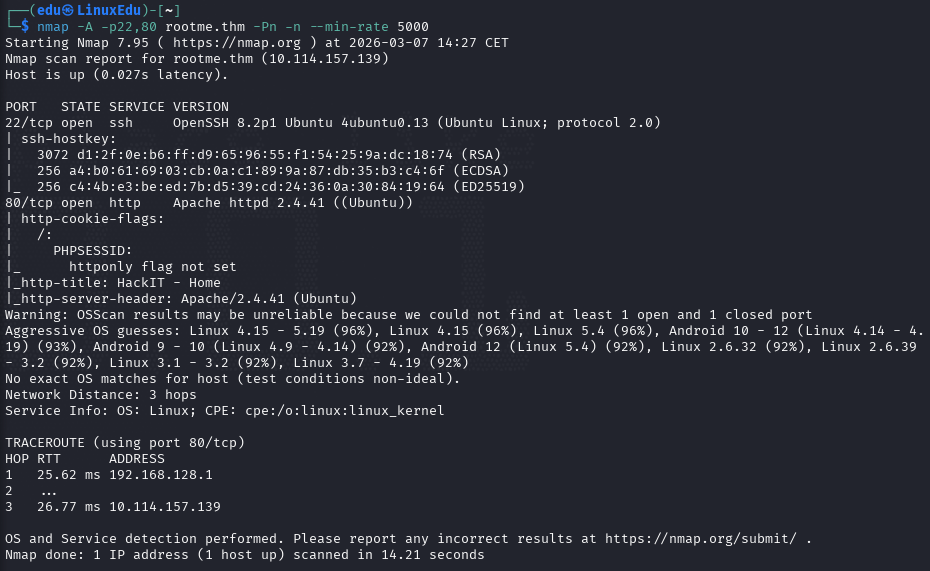Viewport: 930px width, 571px height.
Task: Click the RSA hostkey fingerprint line
Action: (x=269, y=155)
